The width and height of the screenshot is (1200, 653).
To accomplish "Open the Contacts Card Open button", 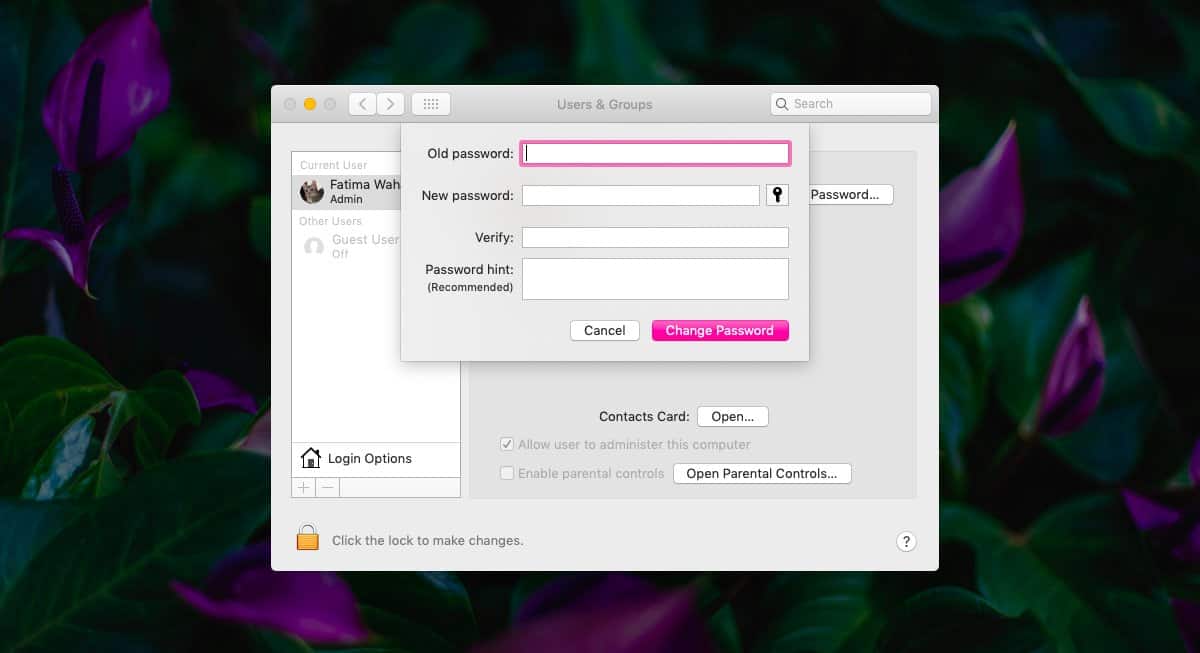I will click(733, 416).
